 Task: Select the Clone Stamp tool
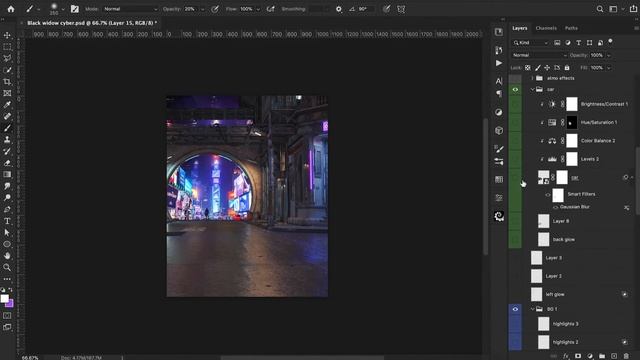point(7,140)
